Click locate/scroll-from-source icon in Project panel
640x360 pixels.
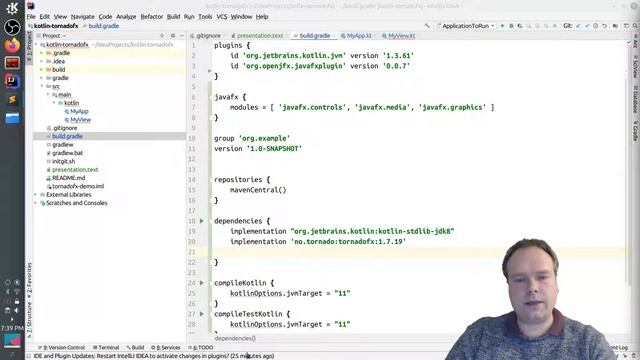162,36
